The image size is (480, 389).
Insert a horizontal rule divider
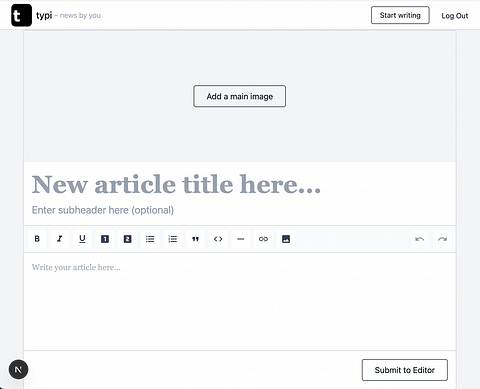pos(241,239)
